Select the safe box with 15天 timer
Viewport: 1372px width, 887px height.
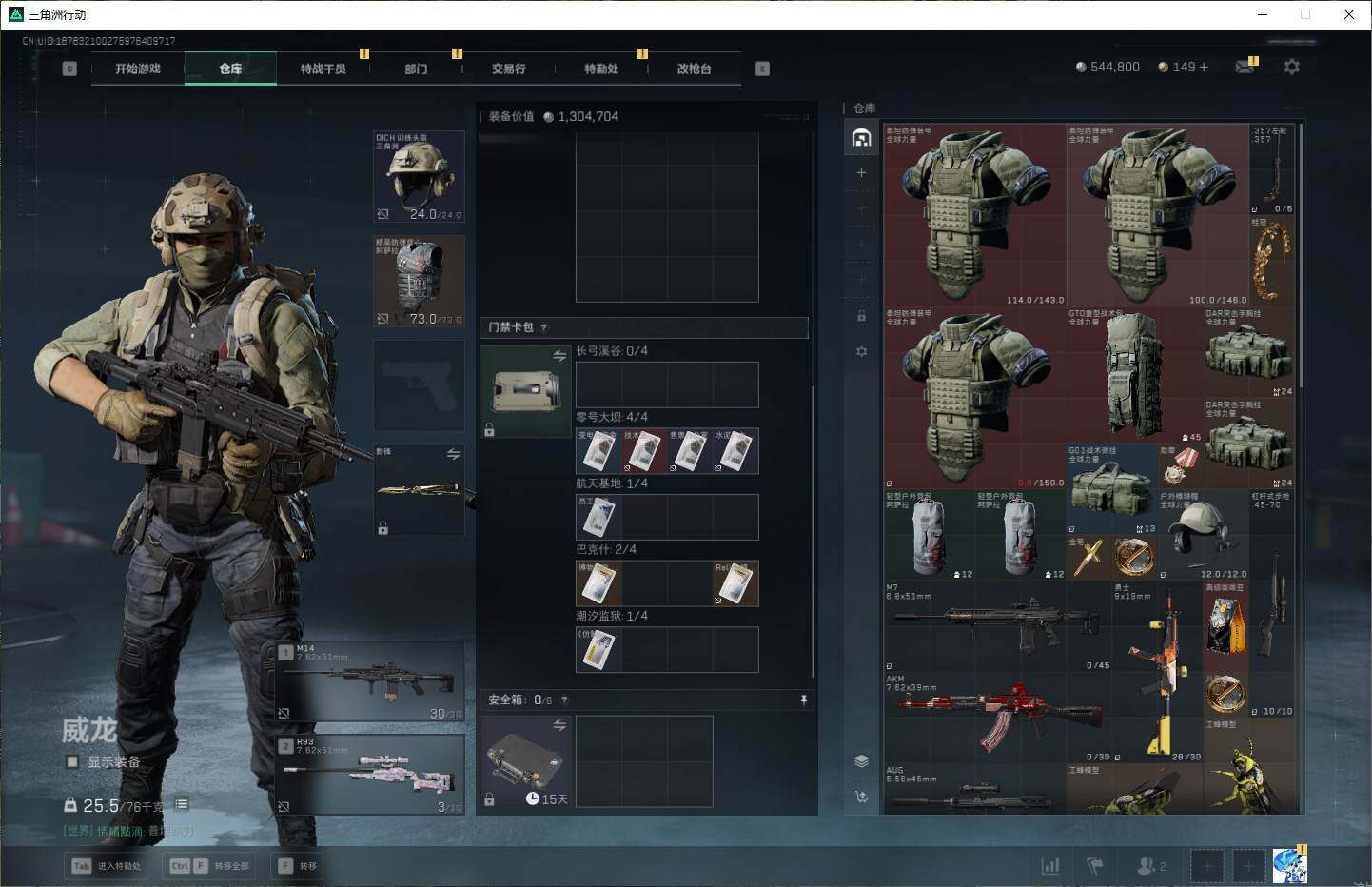tap(525, 762)
